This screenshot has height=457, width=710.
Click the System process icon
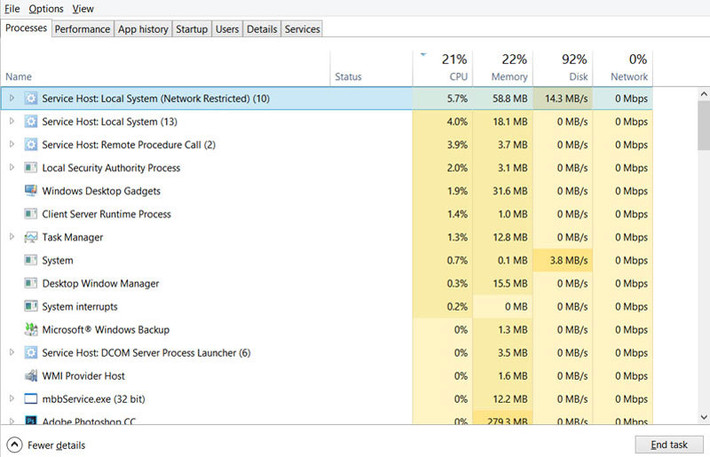(x=31, y=260)
